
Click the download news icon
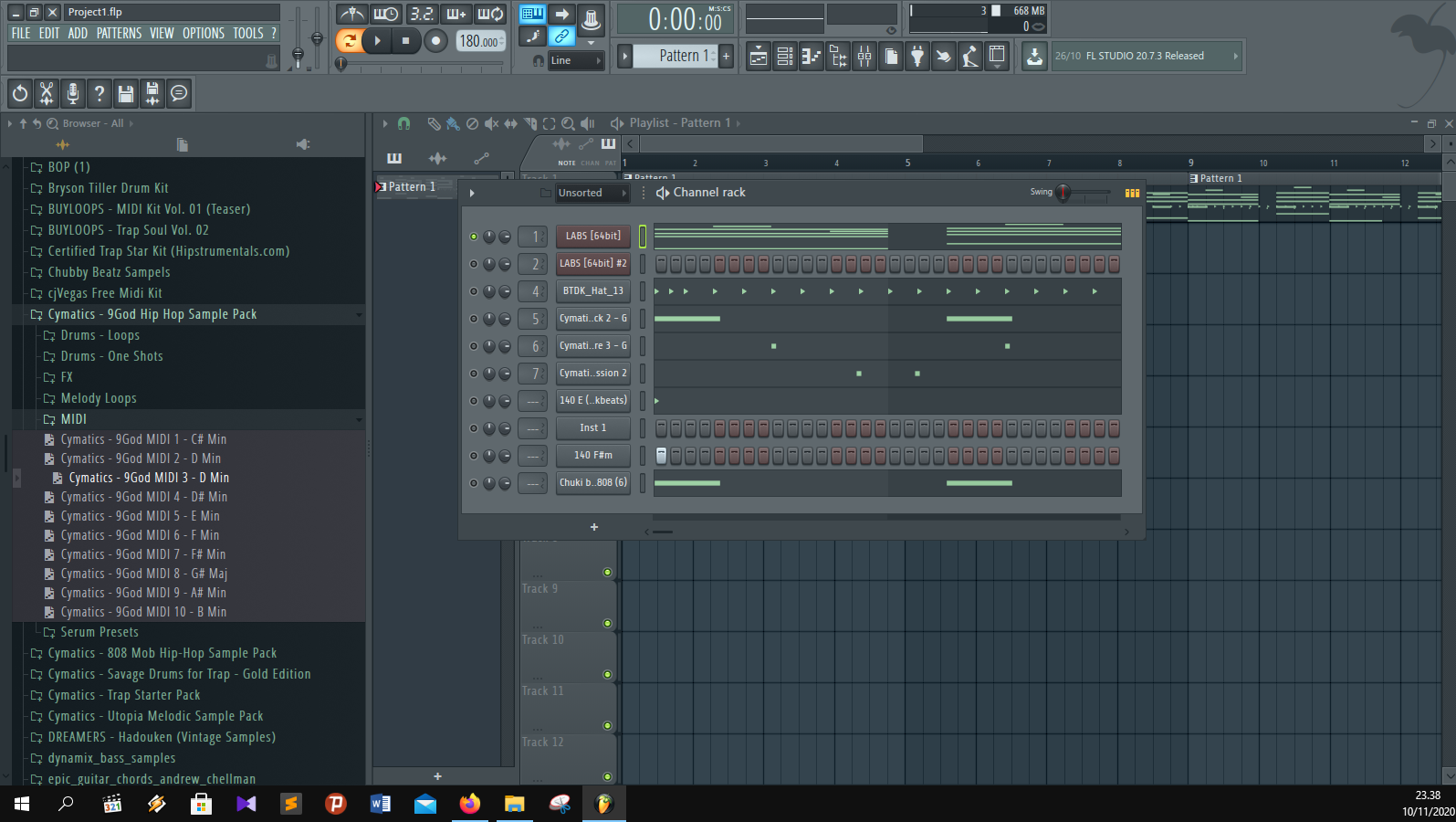pos(1034,57)
